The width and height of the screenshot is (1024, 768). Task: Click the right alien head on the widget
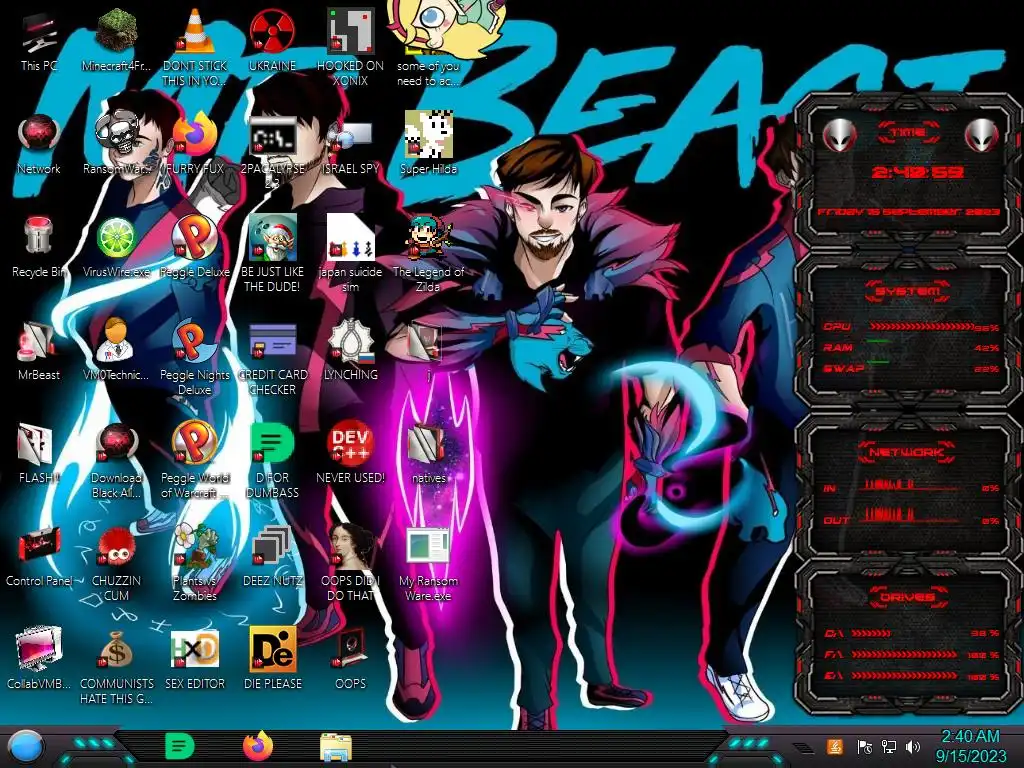click(982, 136)
